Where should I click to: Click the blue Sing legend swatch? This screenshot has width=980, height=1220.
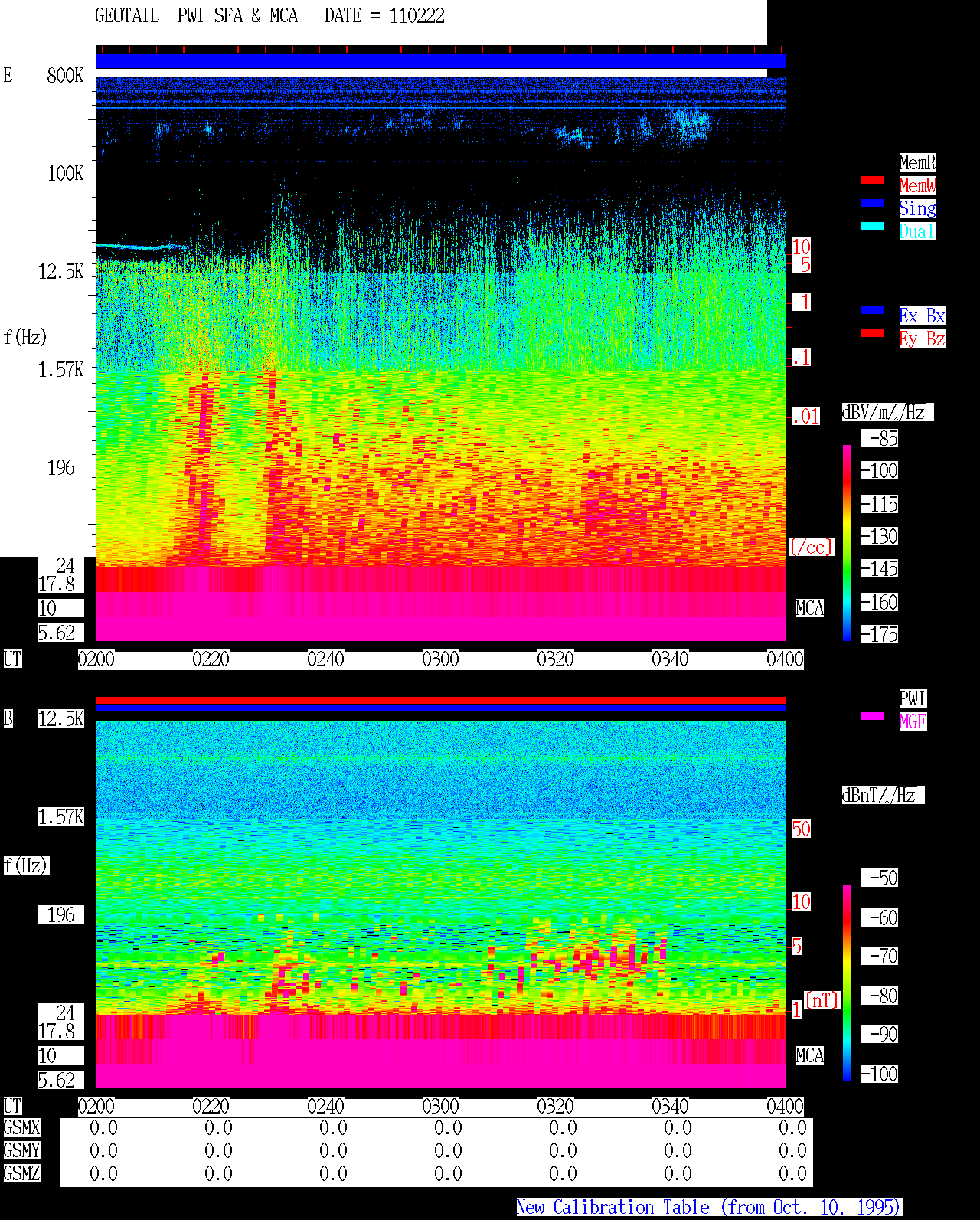click(873, 203)
